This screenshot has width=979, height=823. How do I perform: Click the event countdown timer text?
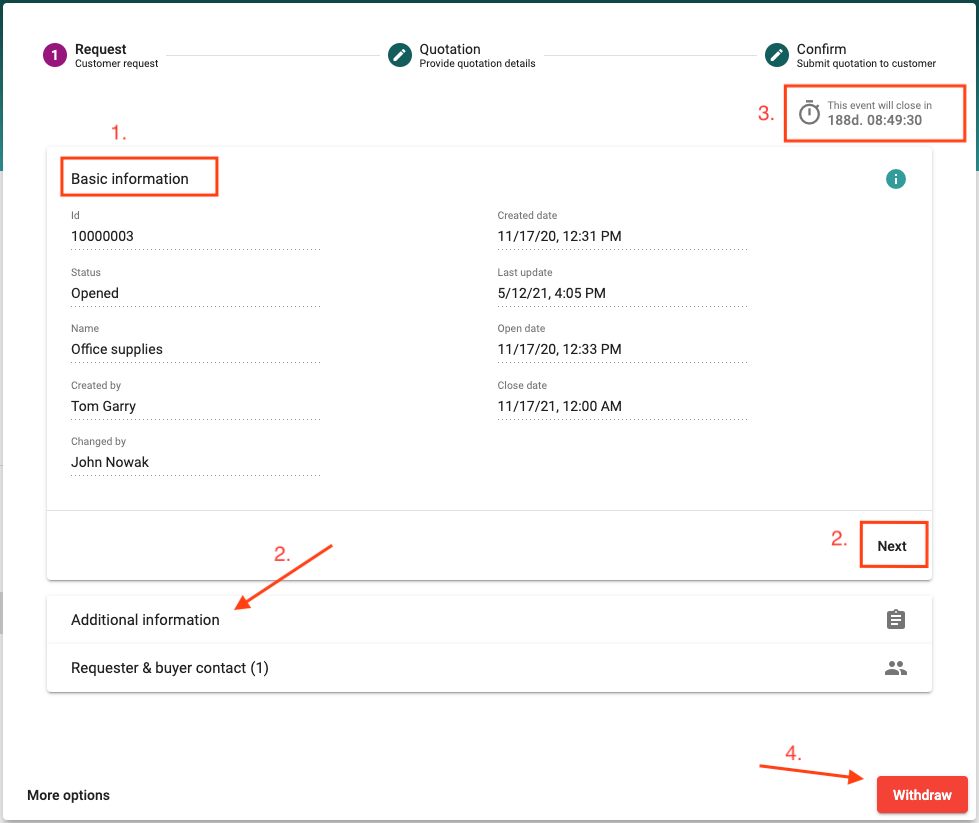[x=875, y=120]
